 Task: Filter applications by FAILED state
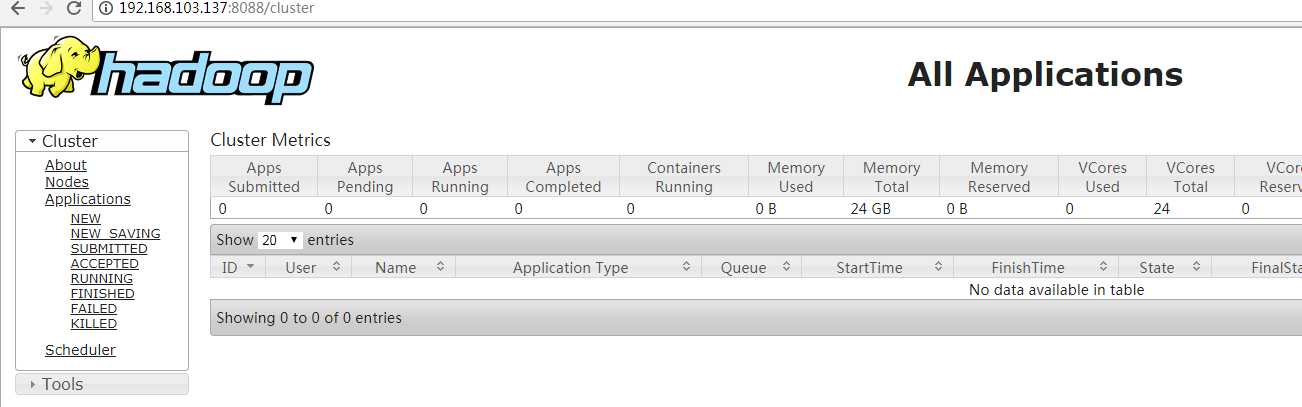(94, 309)
